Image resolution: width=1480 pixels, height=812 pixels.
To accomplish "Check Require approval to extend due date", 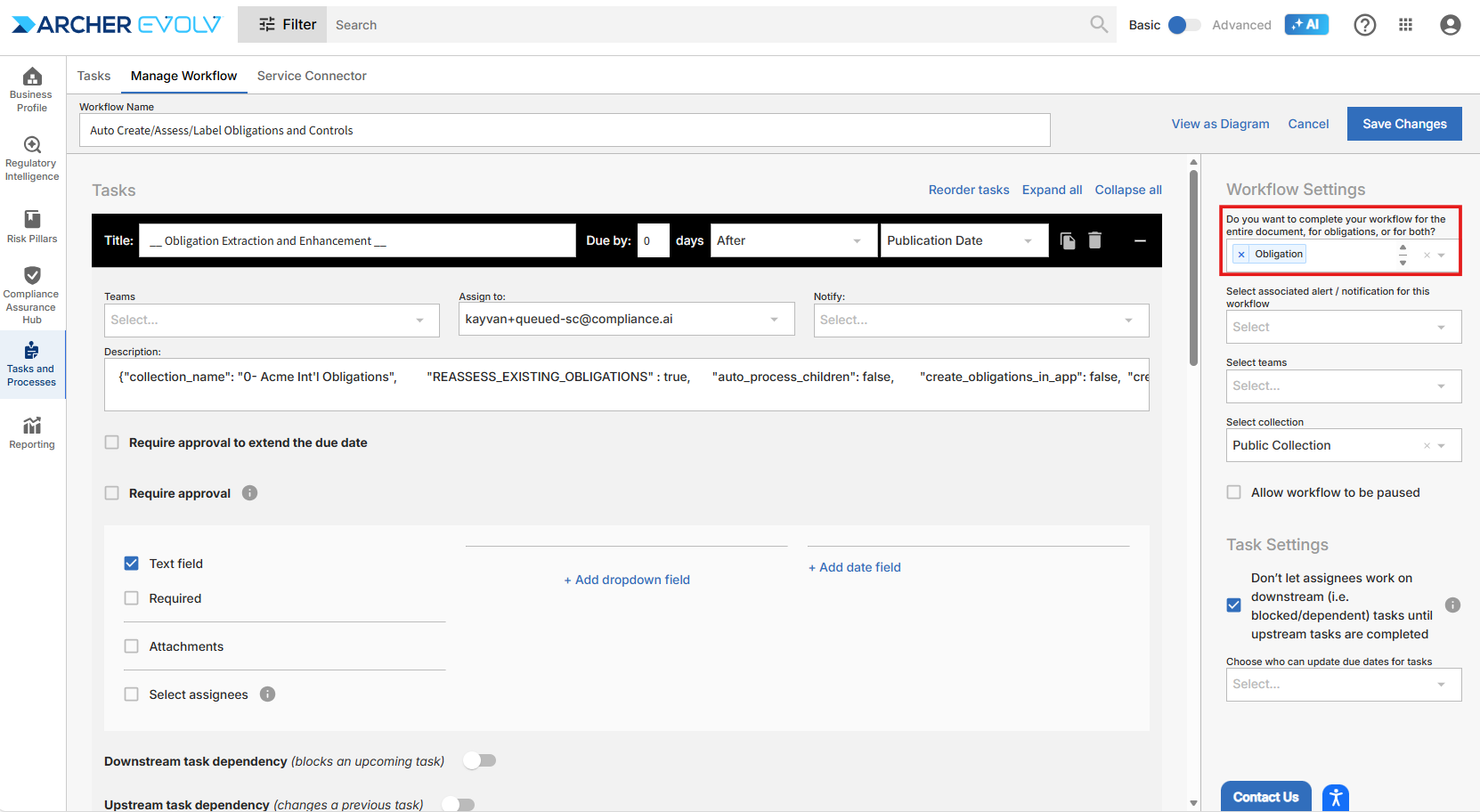I will click(112, 443).
